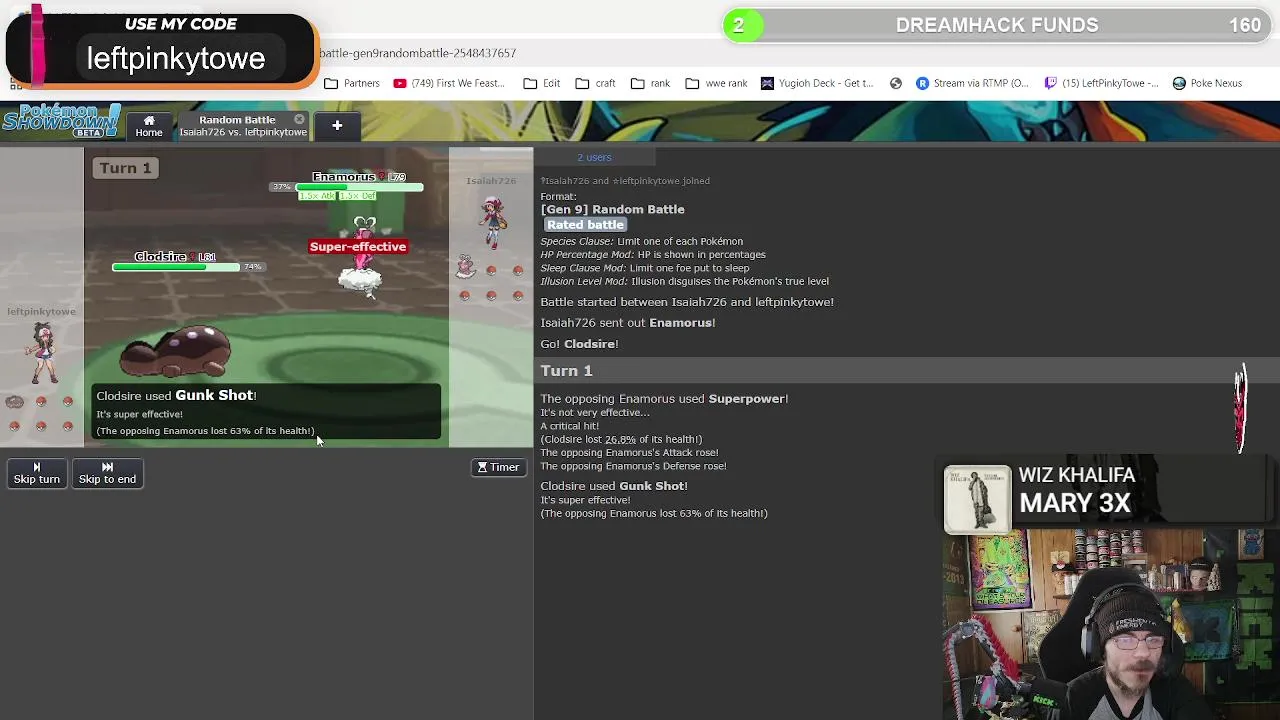
Task: Click the Enamorus used Superpower log line
Action: [664, 399]
